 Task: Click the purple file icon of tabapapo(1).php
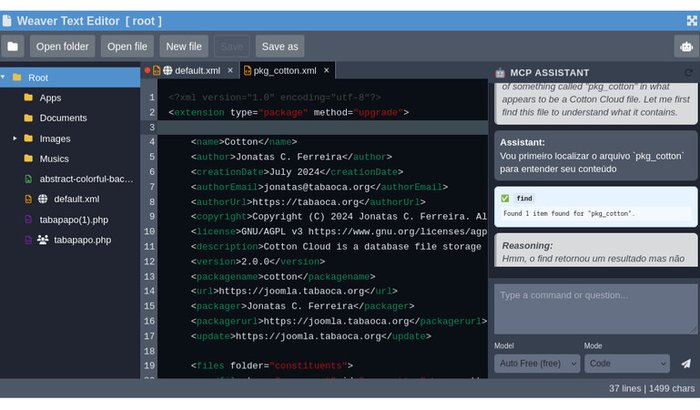coord(28,220)
